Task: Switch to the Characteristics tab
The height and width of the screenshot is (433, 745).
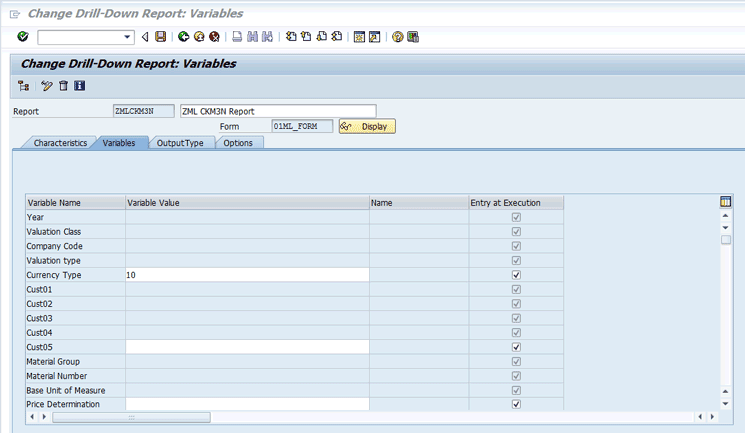Action: pos(60,143)
